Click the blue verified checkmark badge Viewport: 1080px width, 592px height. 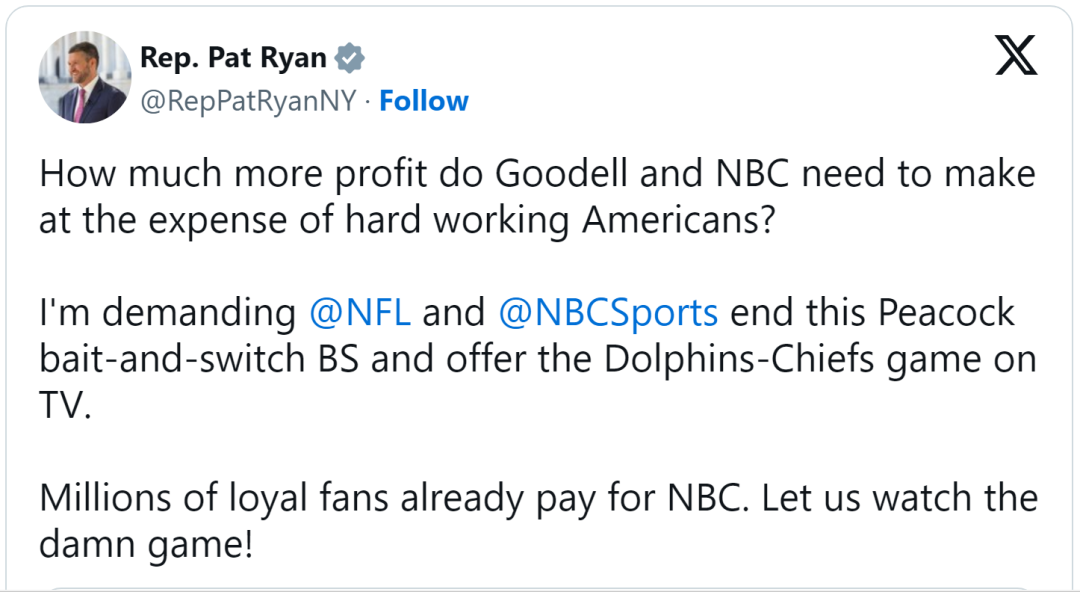tap(349, 58)
